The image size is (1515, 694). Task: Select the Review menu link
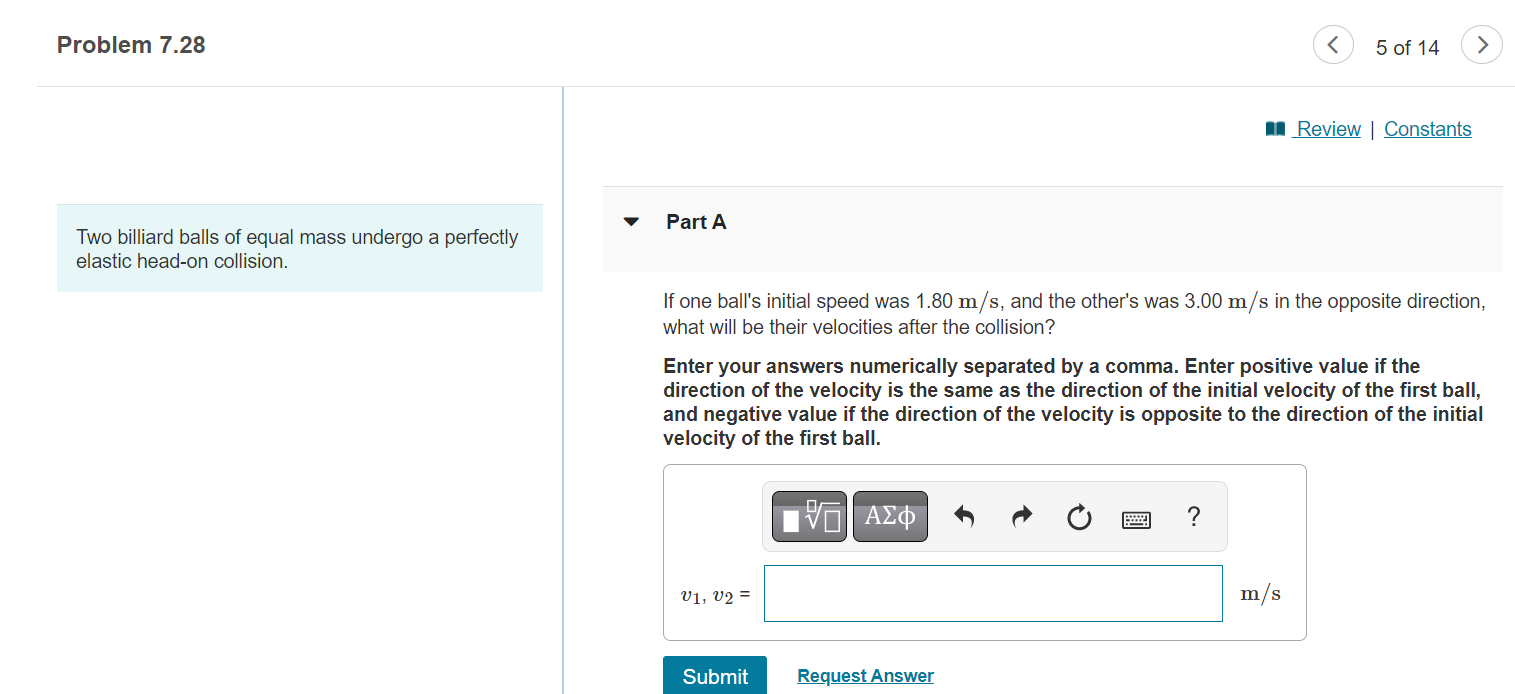pos(1328,129)
